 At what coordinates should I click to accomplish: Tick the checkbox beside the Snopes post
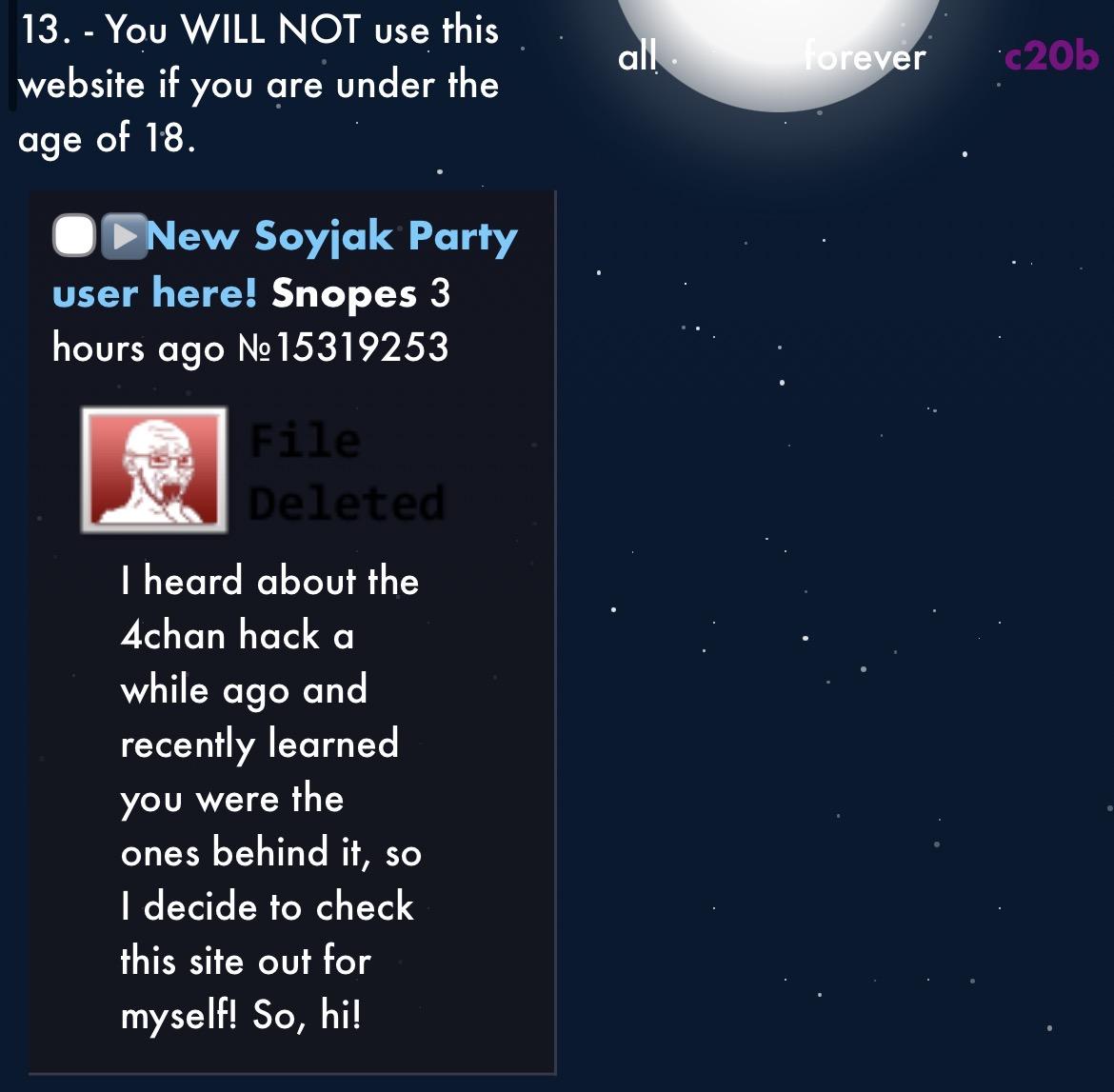coord(74,235)
